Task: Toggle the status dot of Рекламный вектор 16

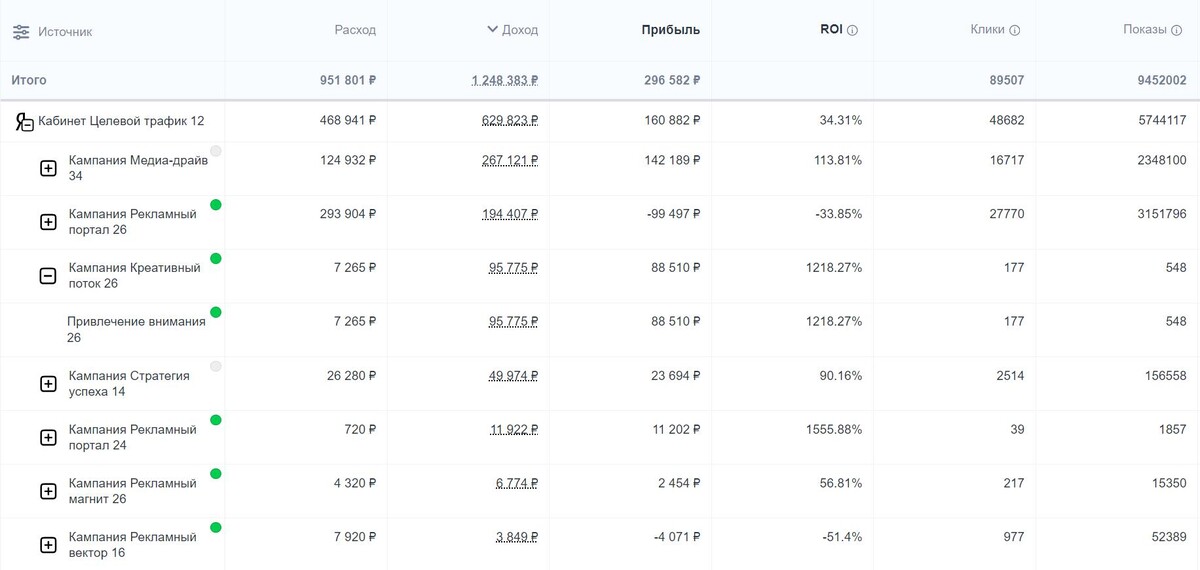Action: click(x=216, y=527)
